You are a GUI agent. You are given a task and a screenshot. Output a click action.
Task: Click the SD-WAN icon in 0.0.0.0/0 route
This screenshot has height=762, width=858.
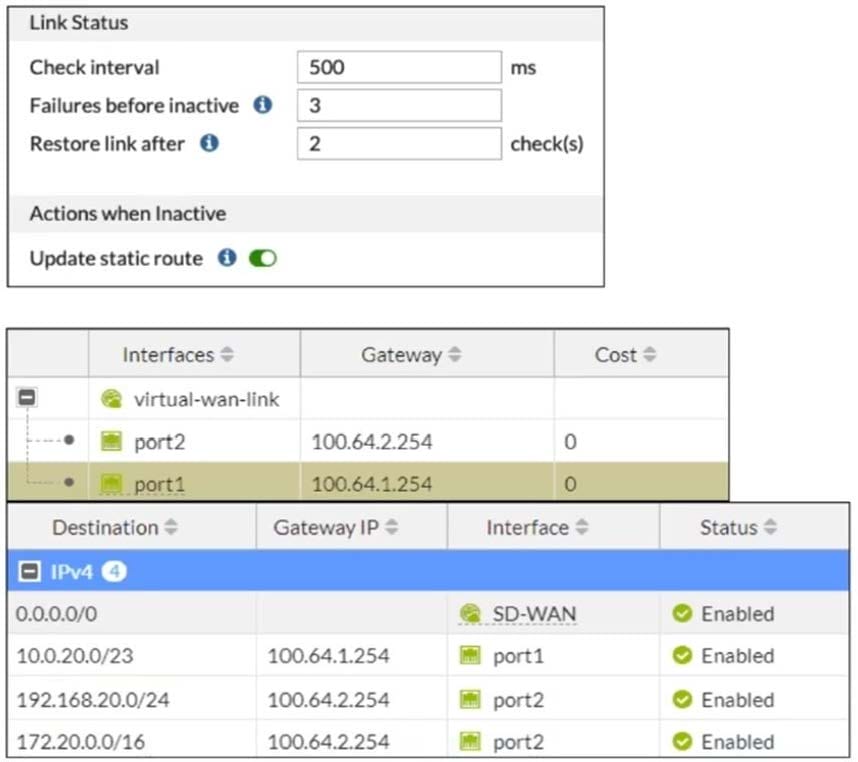[470, 613]
